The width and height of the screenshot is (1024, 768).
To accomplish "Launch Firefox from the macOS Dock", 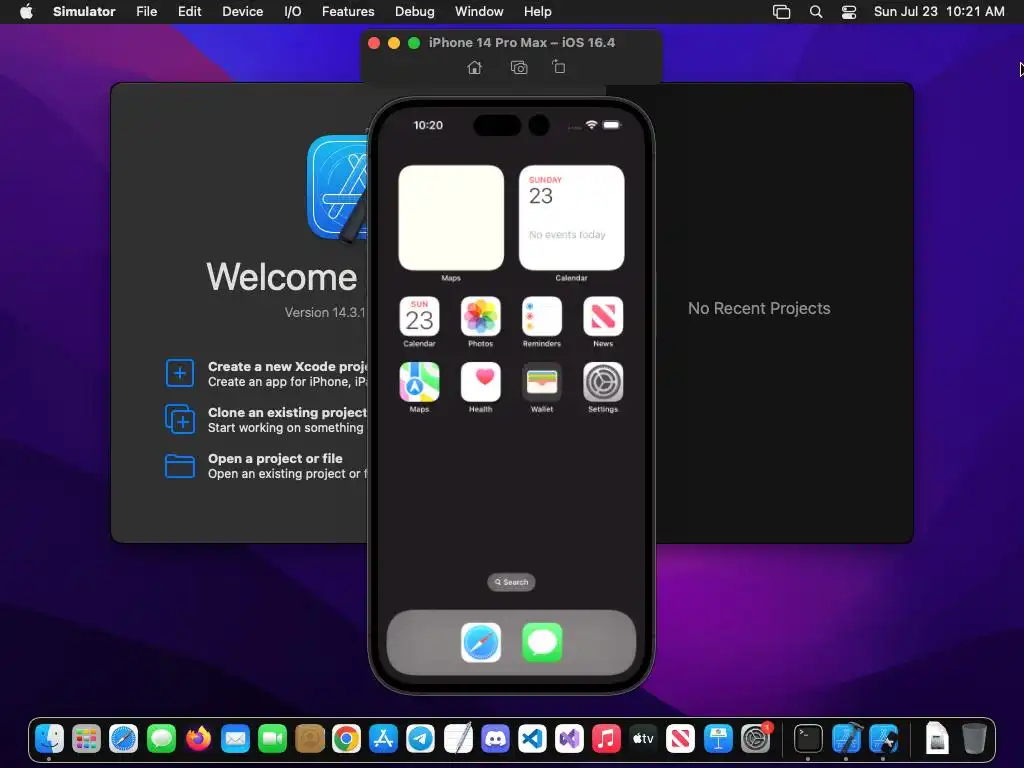I will coord(198,739).
